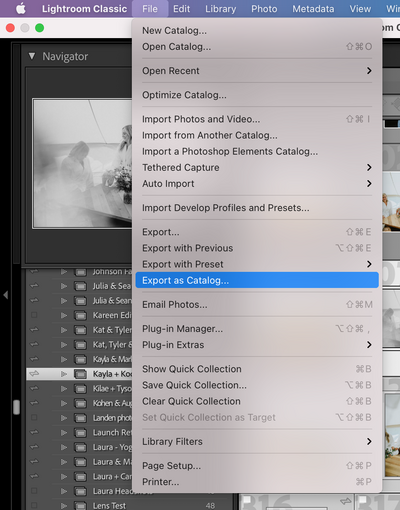This screenshot has width=400, height=510.
Task: Click collection icon for Laura + Car row
Action: pyautogui.click(x=80, y=477)
